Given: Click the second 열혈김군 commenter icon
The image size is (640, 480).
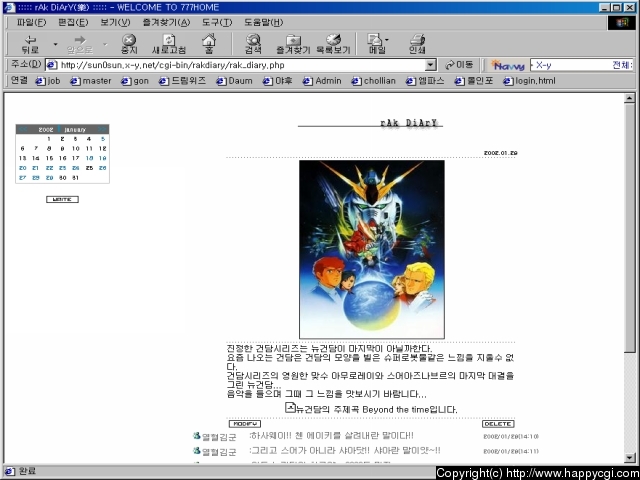Looking at the screenshot, I should click(x=196, y=451).
